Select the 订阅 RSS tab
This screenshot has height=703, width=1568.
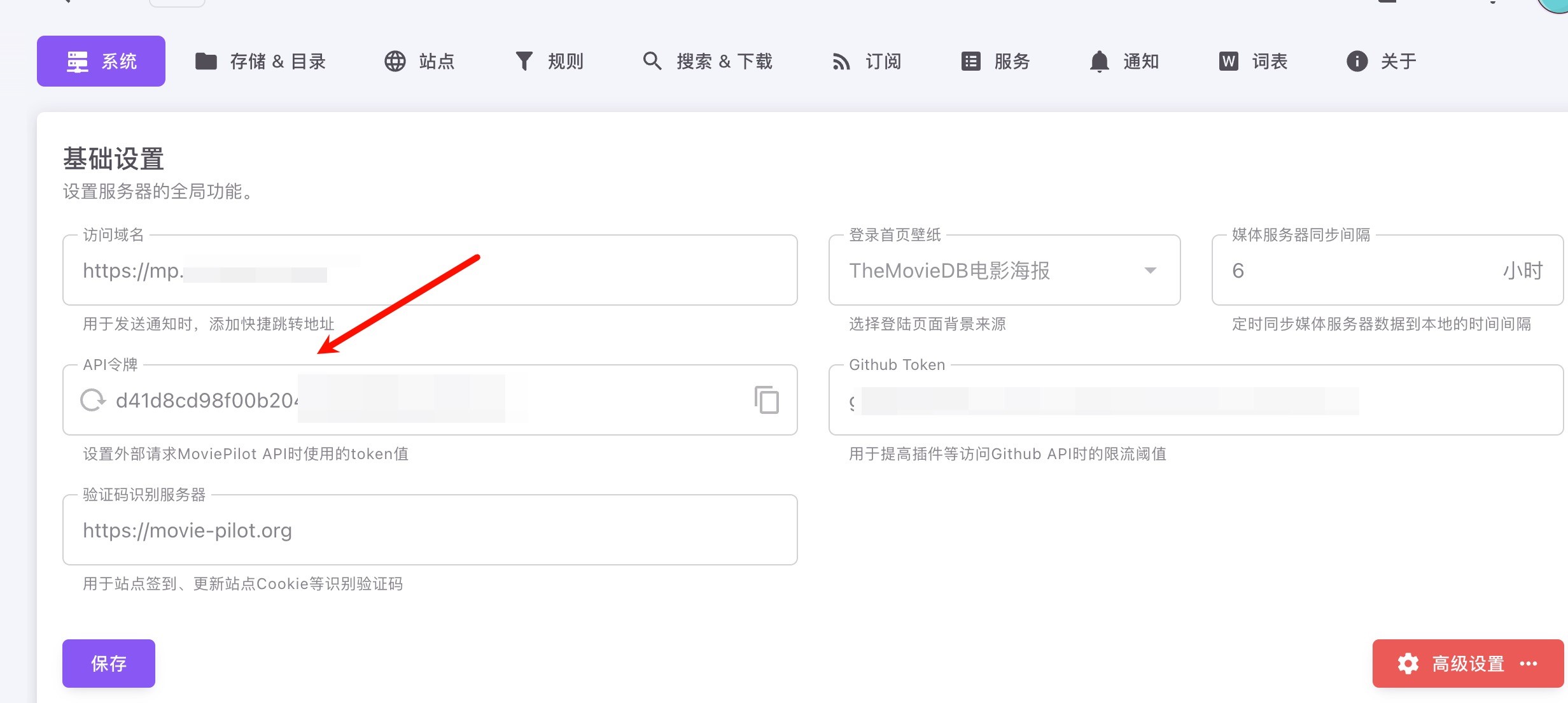tap(867, 61)
